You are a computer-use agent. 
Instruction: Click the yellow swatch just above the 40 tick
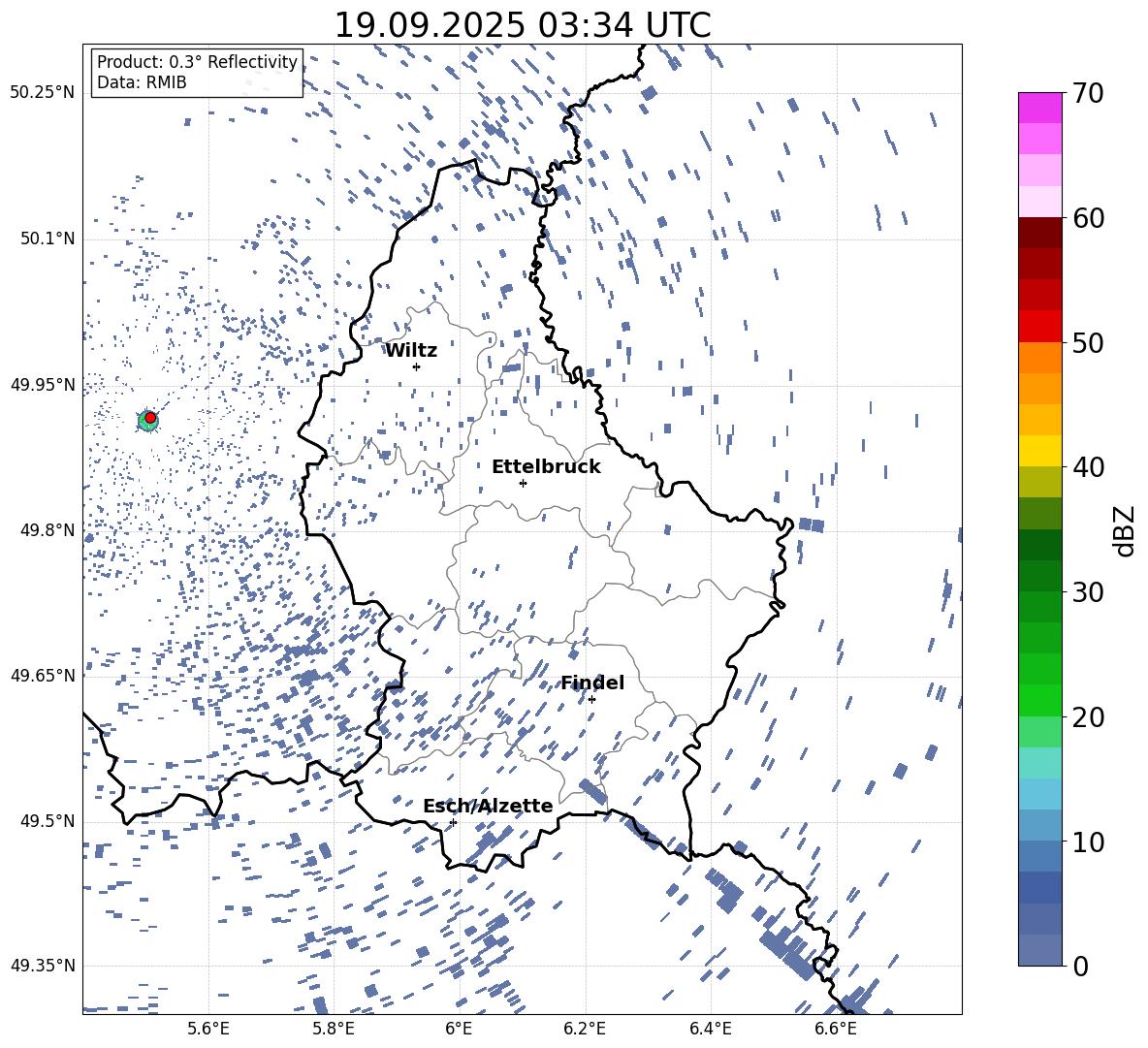pyautogui.click(x=1040, y=451)
